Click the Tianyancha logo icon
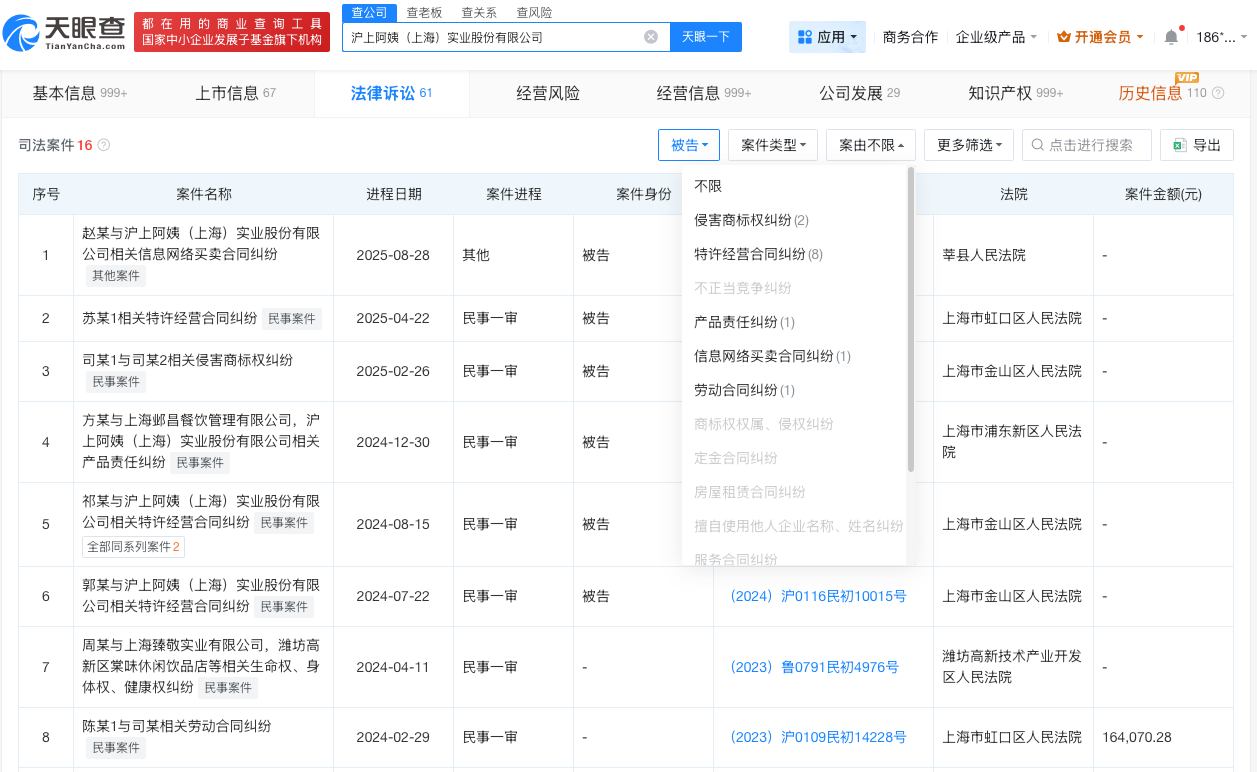Screen dimensions: 1257x772 pos(22,30)
